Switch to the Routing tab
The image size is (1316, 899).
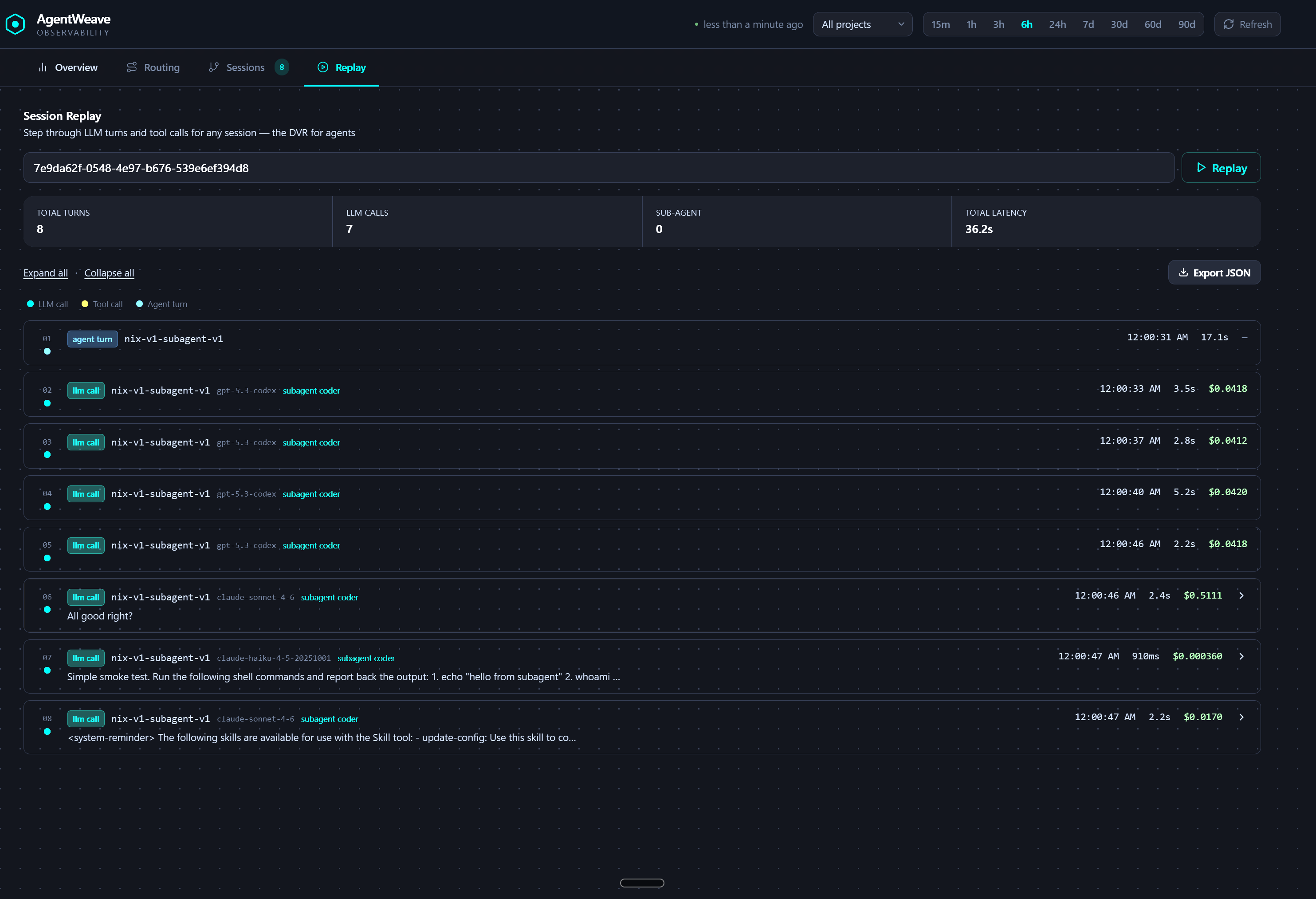pos(153,67)
